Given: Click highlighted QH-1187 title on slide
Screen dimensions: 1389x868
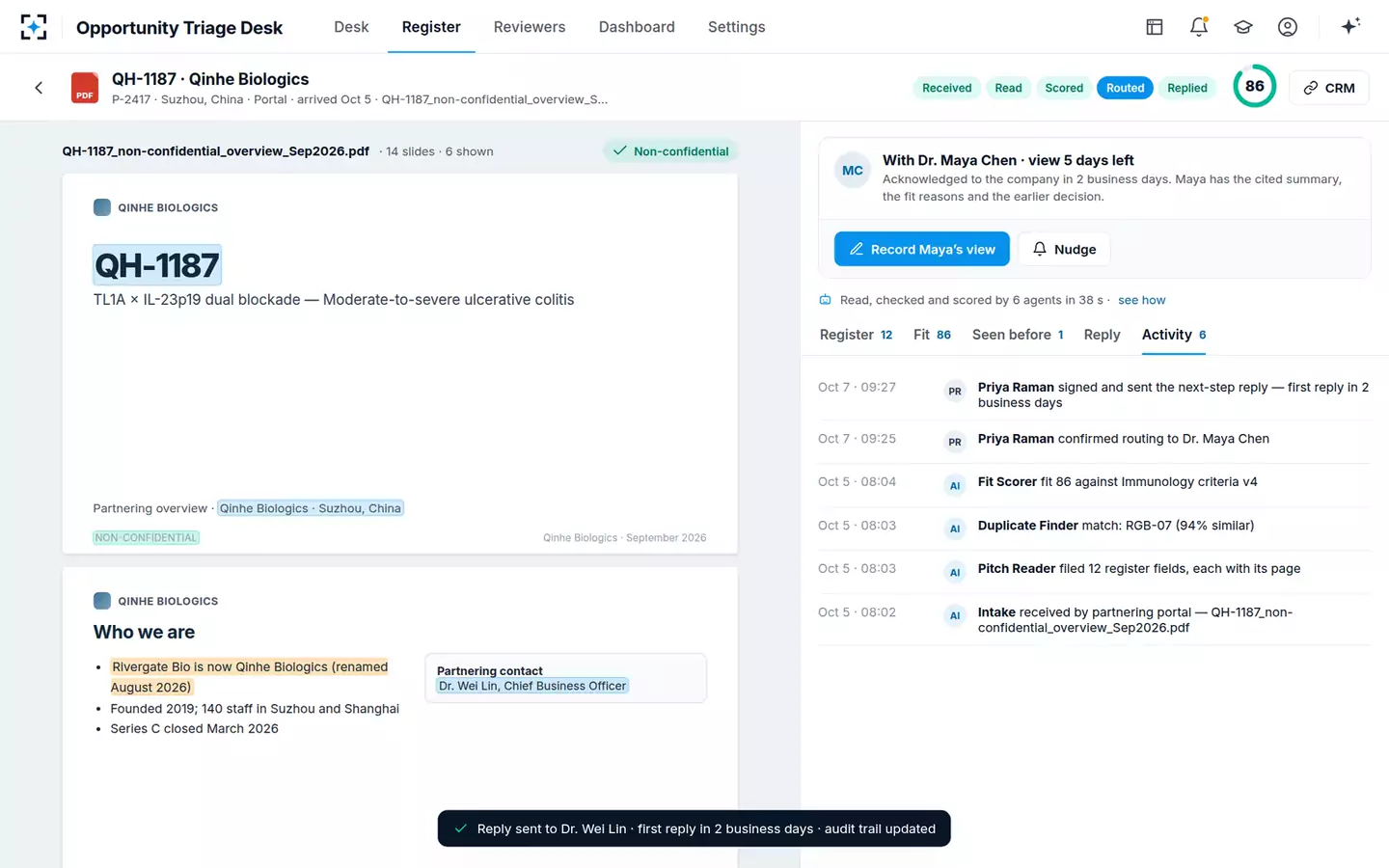Looking at the screenshot, I should (157, 265).
